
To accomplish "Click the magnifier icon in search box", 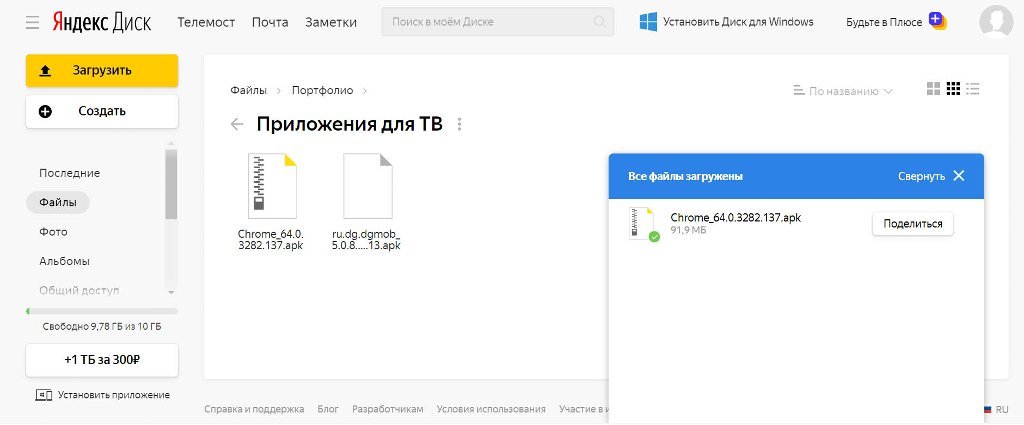I will point(600,22).
